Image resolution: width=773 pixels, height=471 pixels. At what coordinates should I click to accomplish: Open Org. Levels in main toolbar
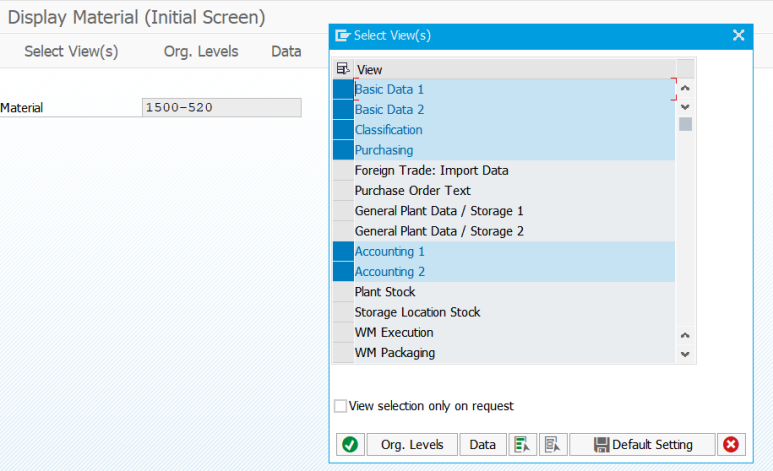[201, 51]
